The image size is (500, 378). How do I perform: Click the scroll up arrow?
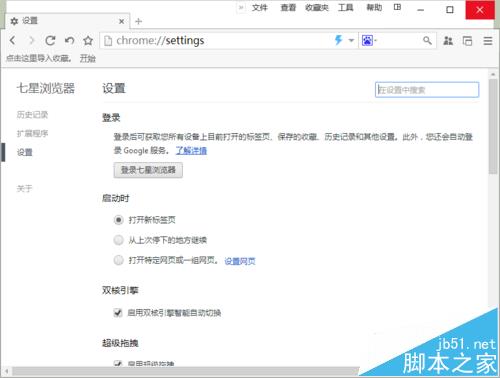[x=493, y=74]
